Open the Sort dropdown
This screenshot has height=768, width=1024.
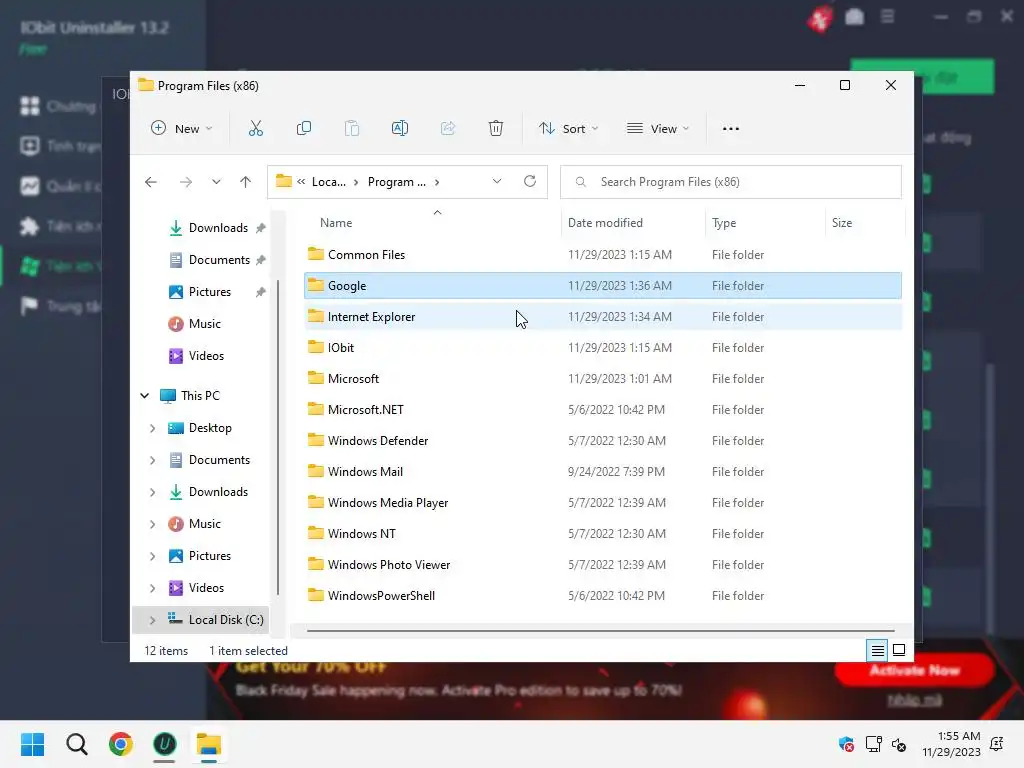pos(568,129)
